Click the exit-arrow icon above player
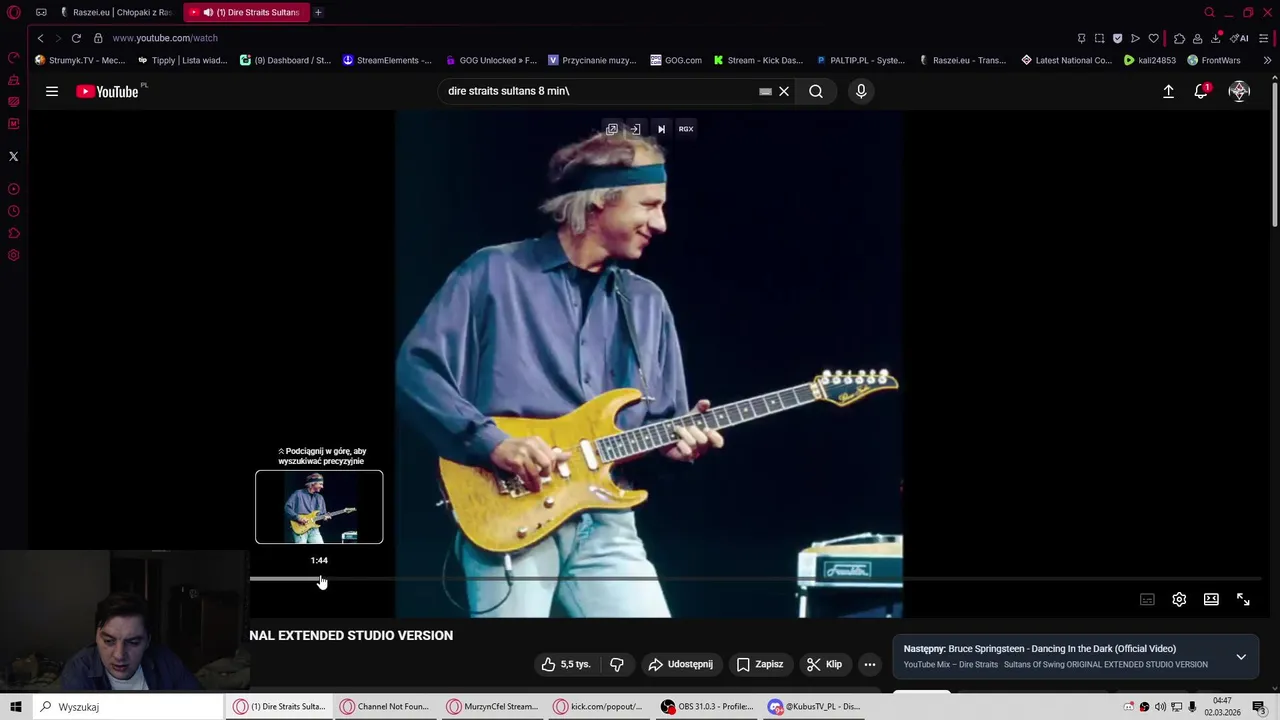The width and height of the screenshot is (1280, 720). (635, 129)
